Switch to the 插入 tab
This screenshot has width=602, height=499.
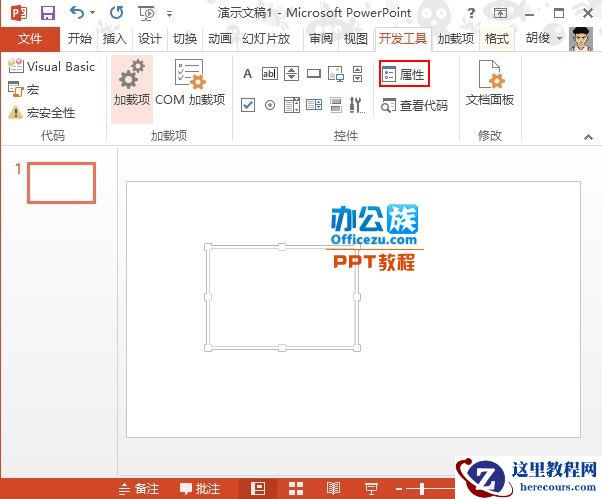tap(114, 39)
